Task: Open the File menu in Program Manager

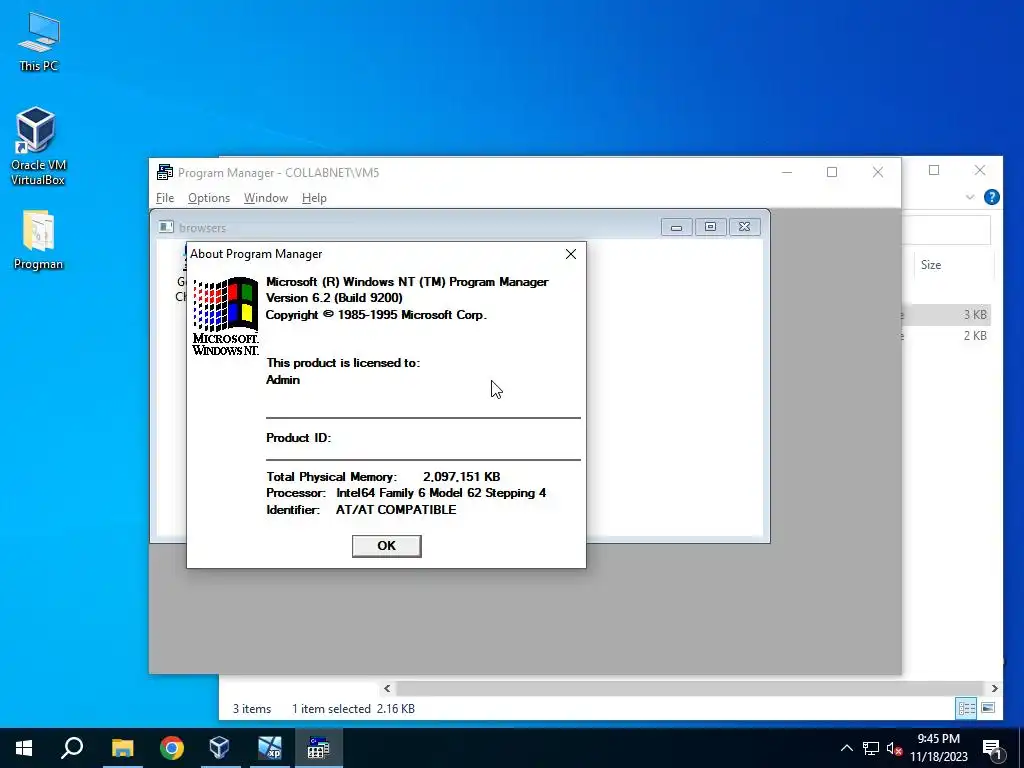Action: [165, 198]
